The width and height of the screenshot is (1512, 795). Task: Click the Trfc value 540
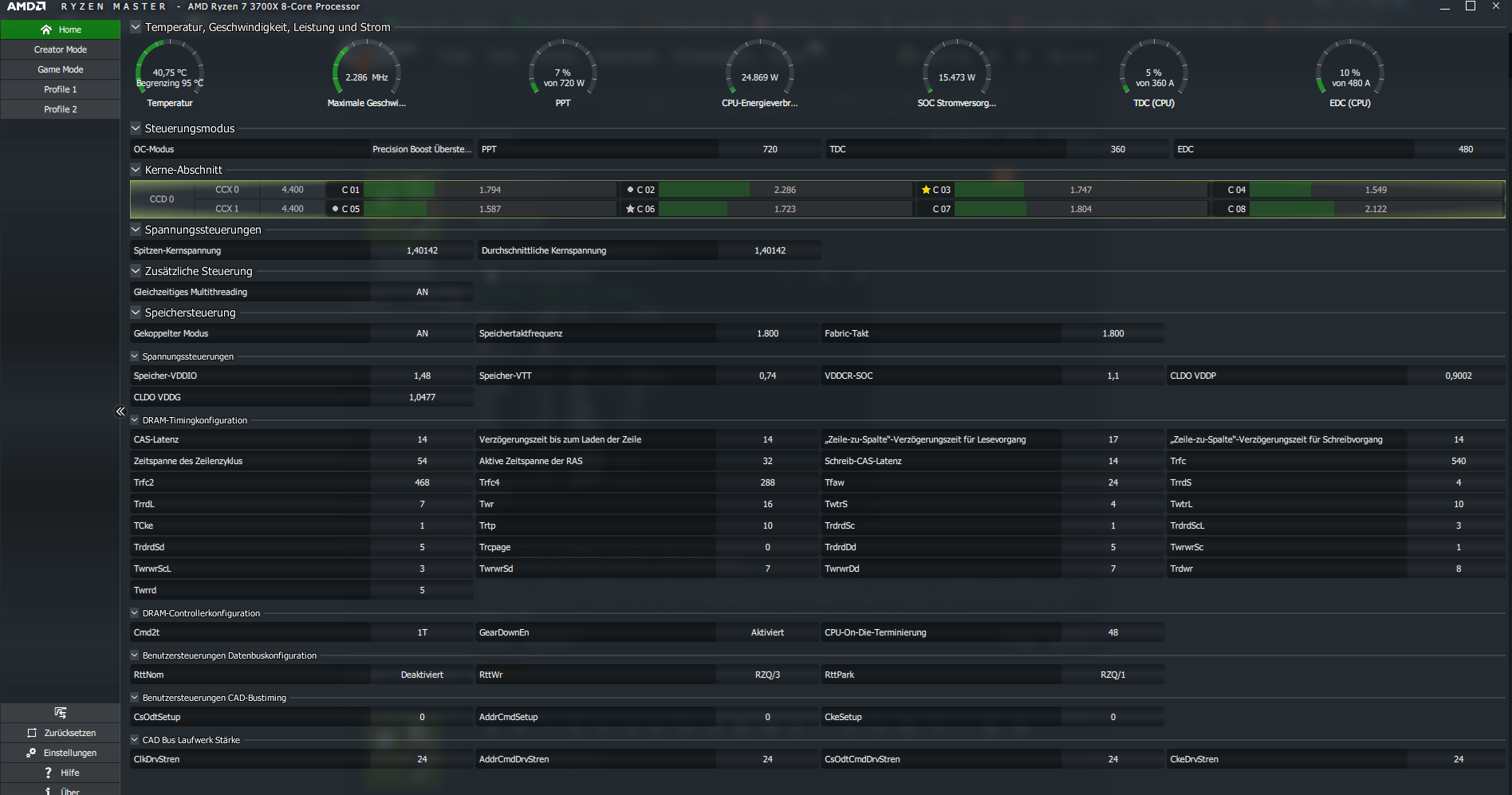[x=1458, y=461]
